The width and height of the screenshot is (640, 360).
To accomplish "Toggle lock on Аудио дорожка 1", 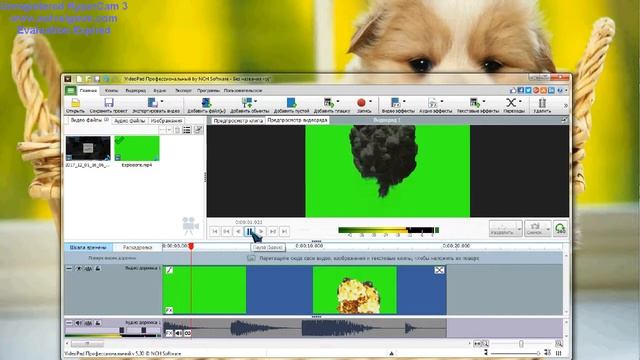I will click(x=98, y=323).
